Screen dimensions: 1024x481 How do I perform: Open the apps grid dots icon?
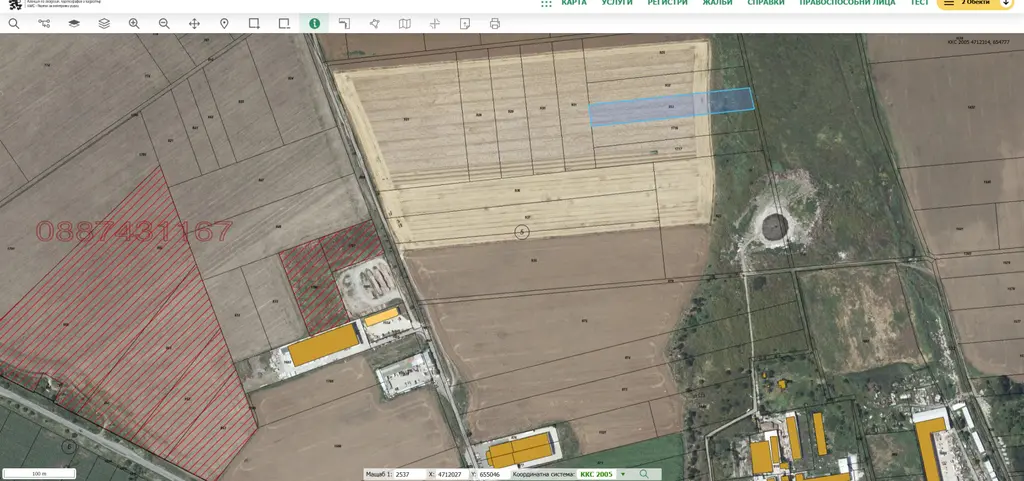pyautogui.click(x=546, y=4)
